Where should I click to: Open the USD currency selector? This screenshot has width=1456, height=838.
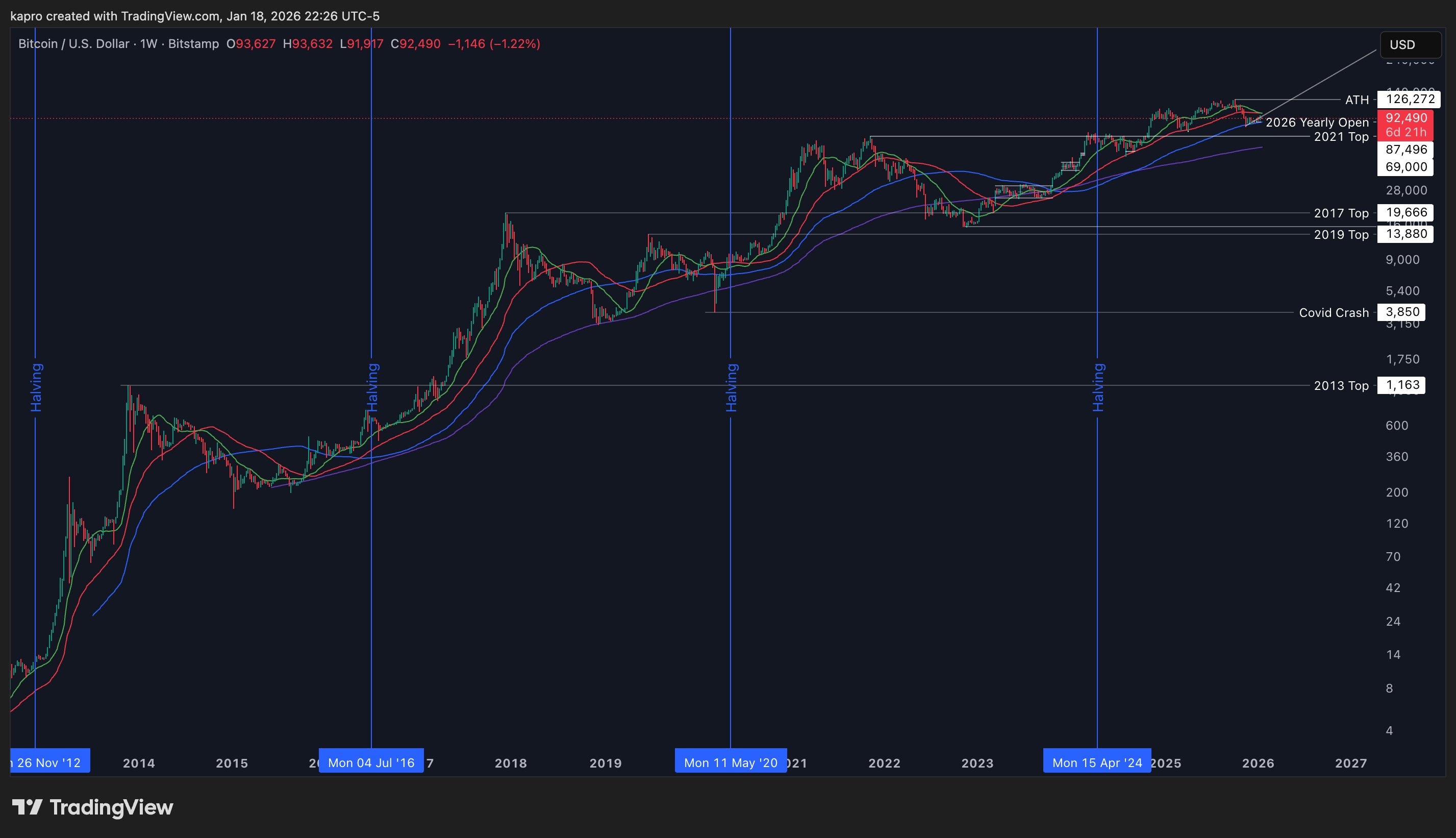(1410, 45)
